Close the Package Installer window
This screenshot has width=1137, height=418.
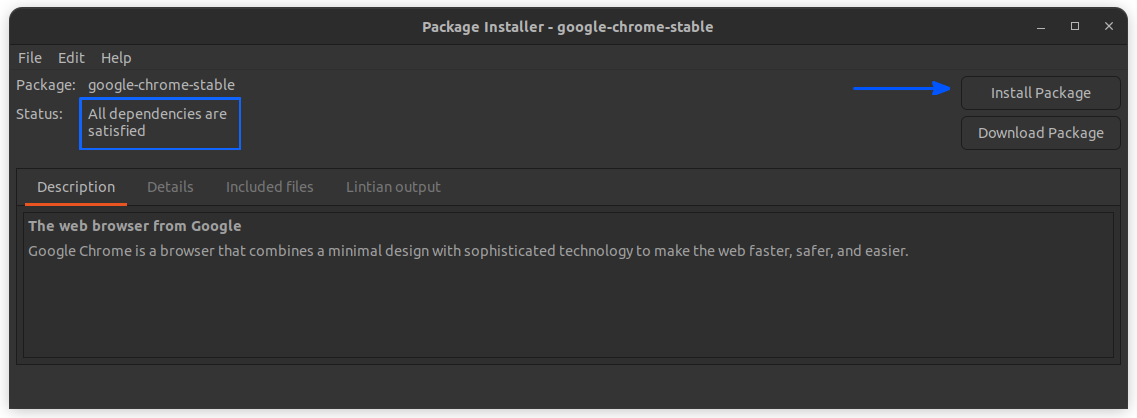pos(1109,27)
